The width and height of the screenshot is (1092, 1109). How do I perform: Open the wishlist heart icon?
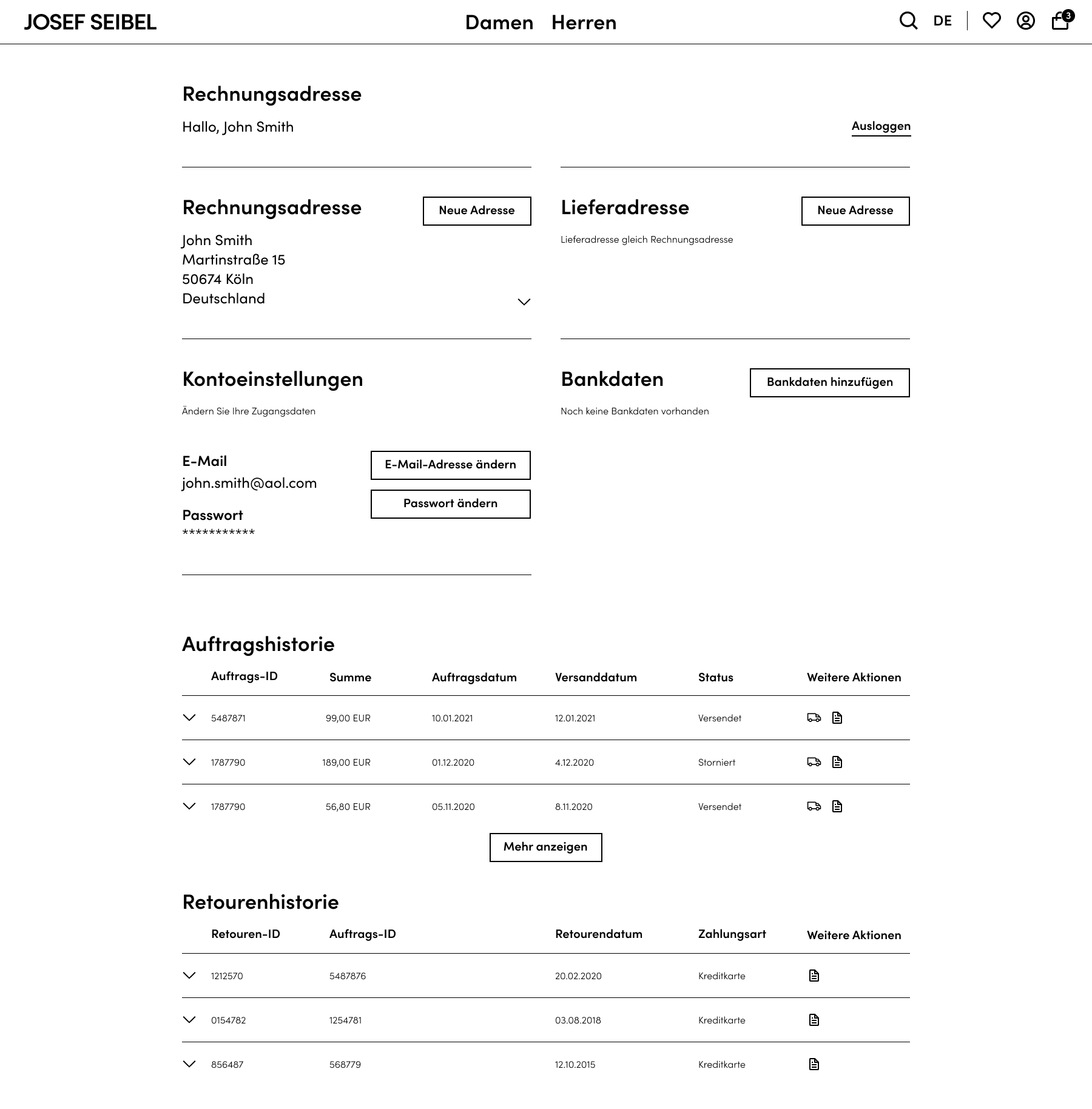991,21
